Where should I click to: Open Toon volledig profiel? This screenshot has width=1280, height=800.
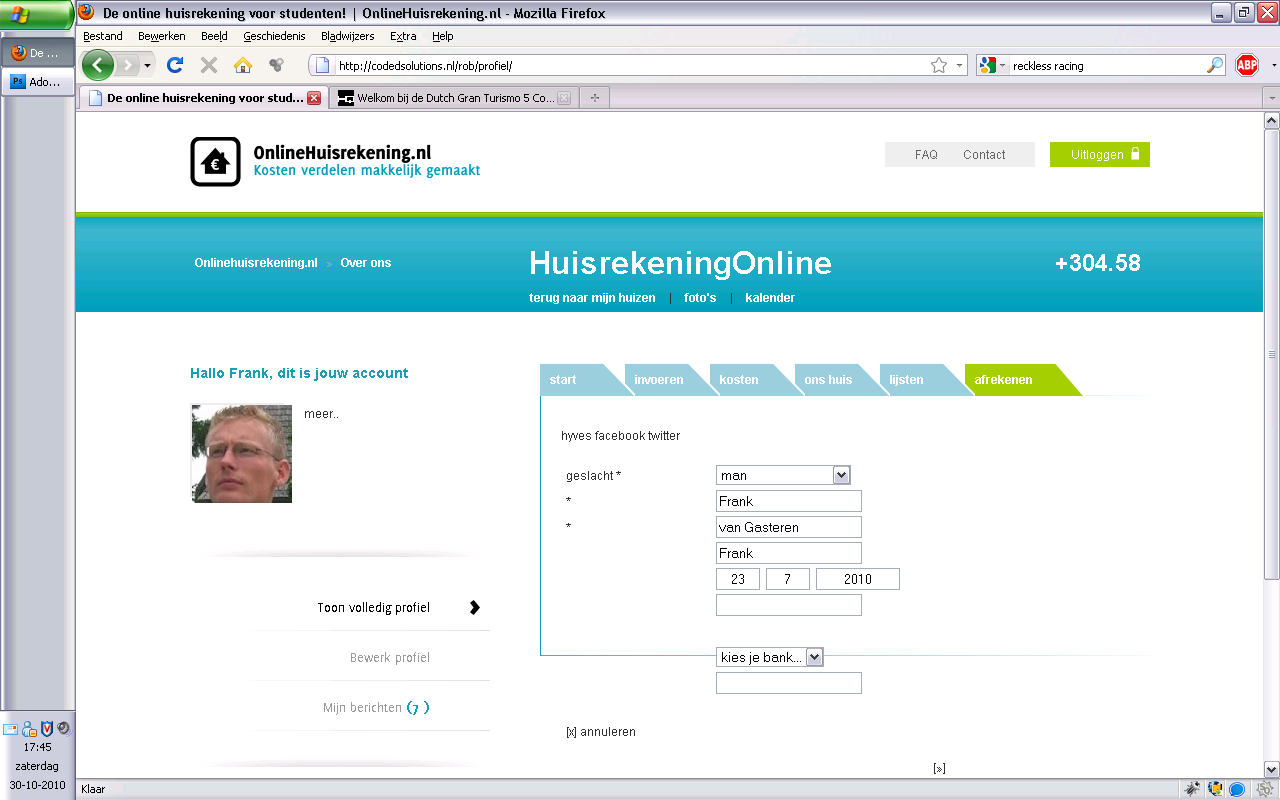coord(374,608)
